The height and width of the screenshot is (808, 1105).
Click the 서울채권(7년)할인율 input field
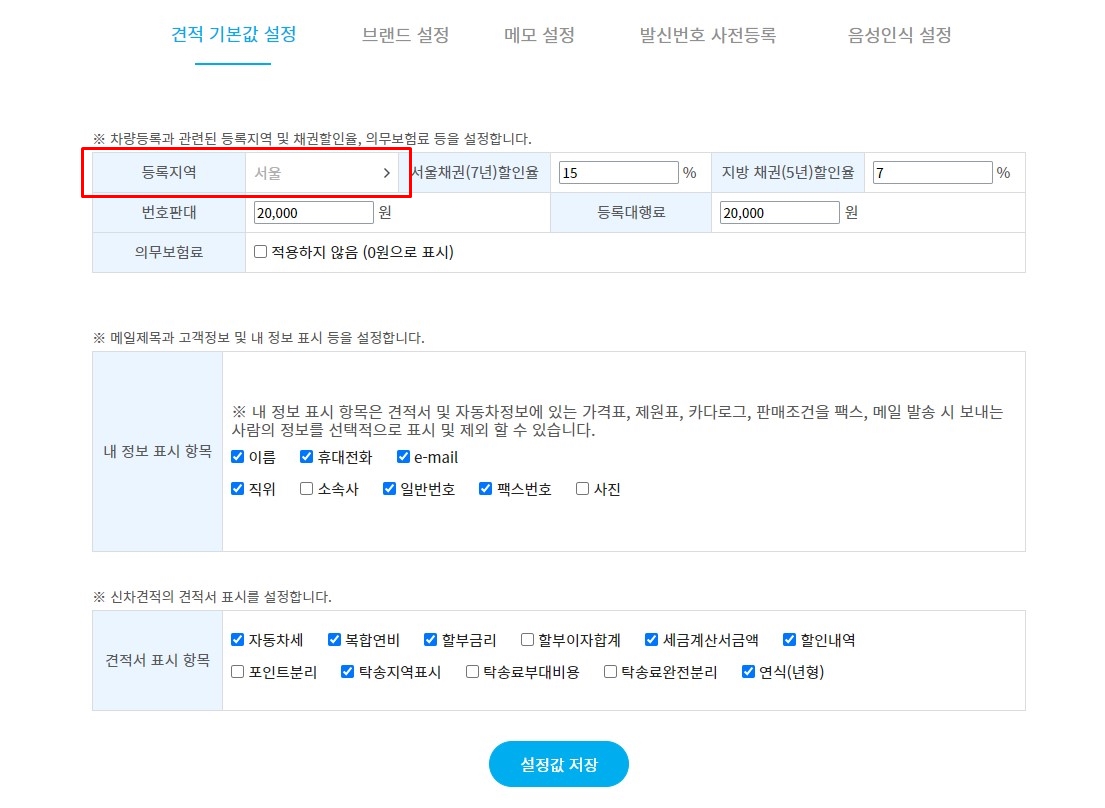coord(618,173)
